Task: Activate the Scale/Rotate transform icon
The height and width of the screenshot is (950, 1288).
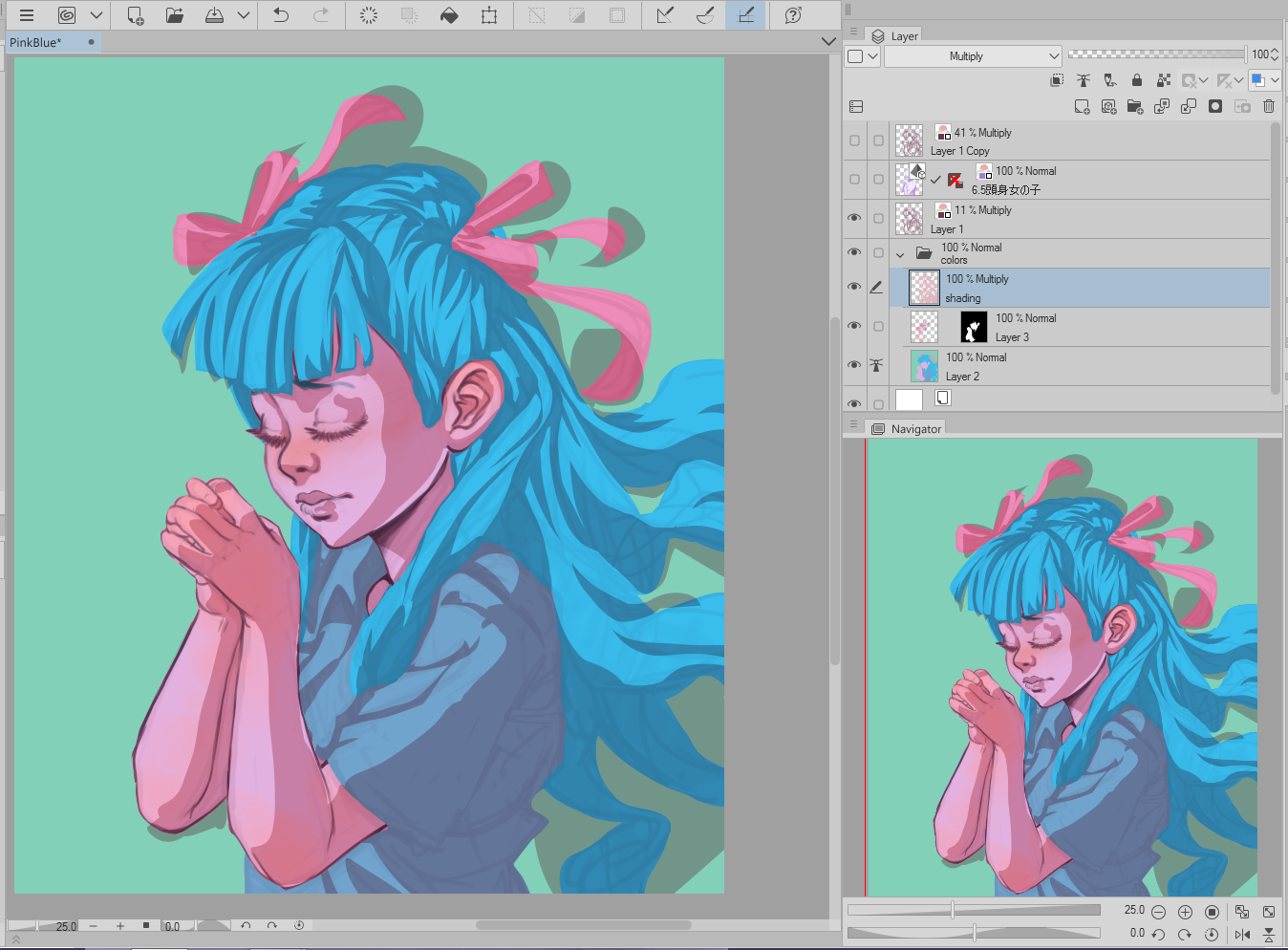Action: (x=489, y=15)
